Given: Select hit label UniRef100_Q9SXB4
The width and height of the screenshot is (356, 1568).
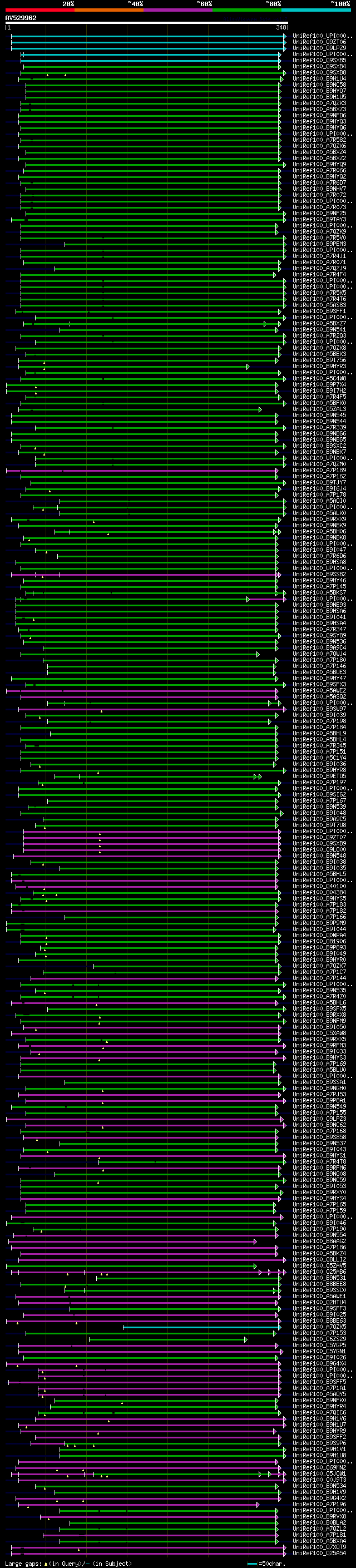Looking at the screenshot, I should coord(319,67).
